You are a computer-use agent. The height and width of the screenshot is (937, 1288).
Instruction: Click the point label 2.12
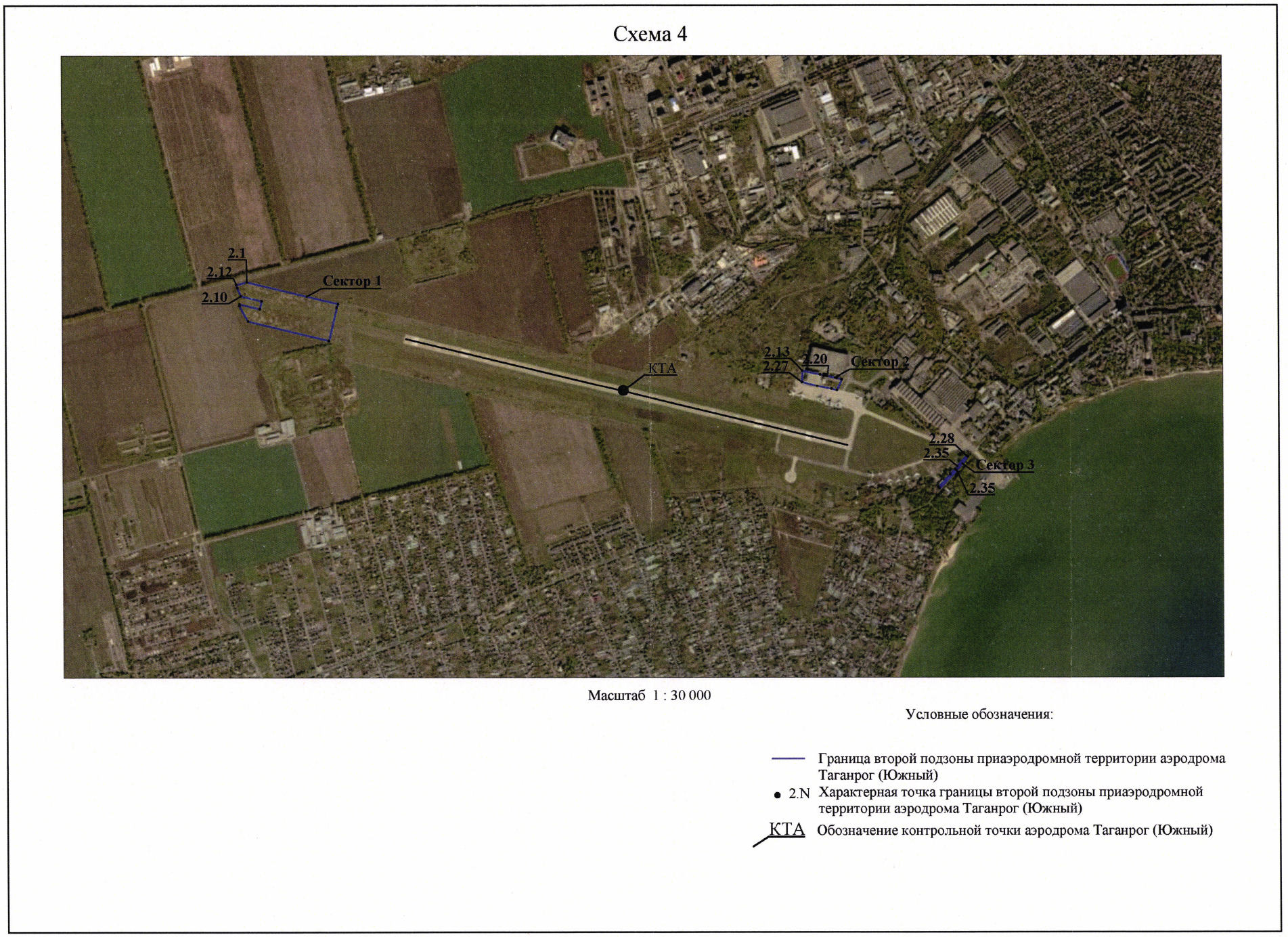(x=219, y=272)
